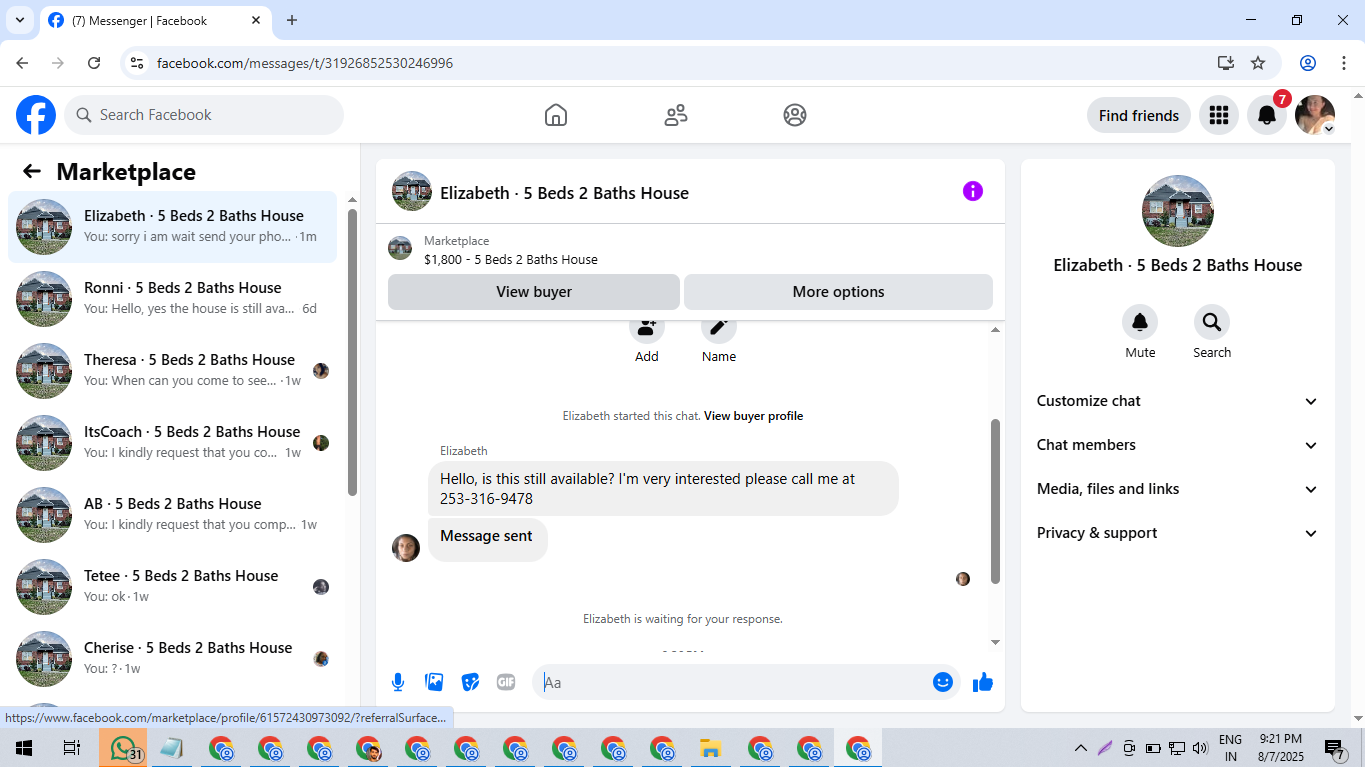Click the Add people icon in chat
1365x767 pixels.
coord(647,327)
